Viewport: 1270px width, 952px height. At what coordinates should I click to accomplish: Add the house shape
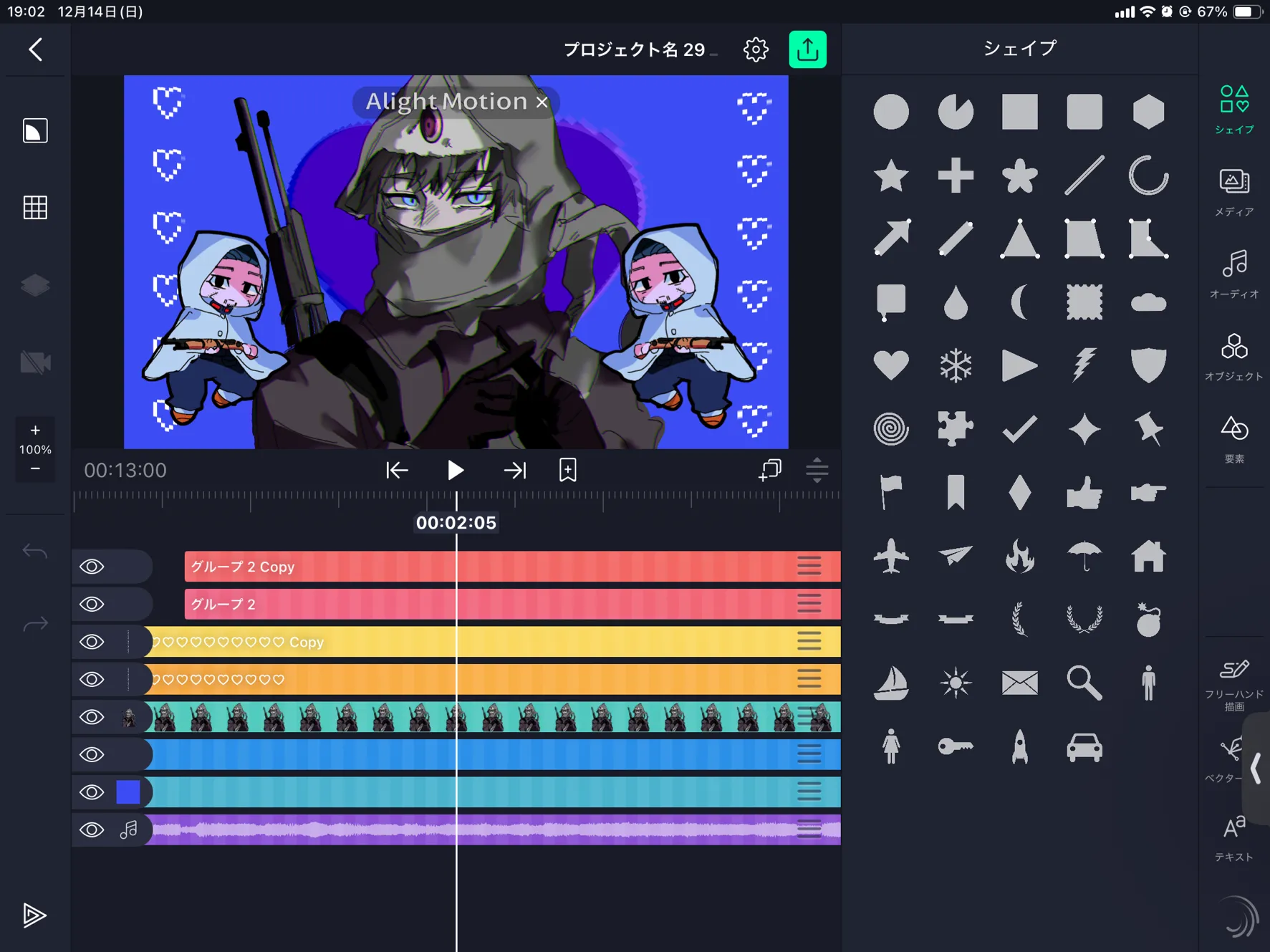point(1148,556)
